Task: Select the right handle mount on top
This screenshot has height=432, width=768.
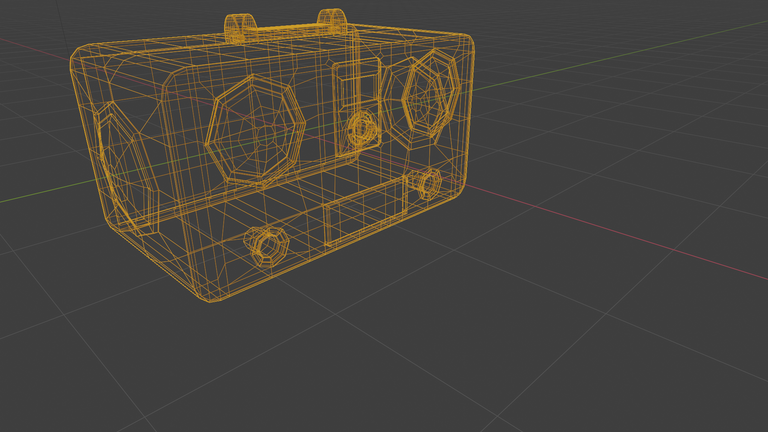Action: [x=333, y=19]
